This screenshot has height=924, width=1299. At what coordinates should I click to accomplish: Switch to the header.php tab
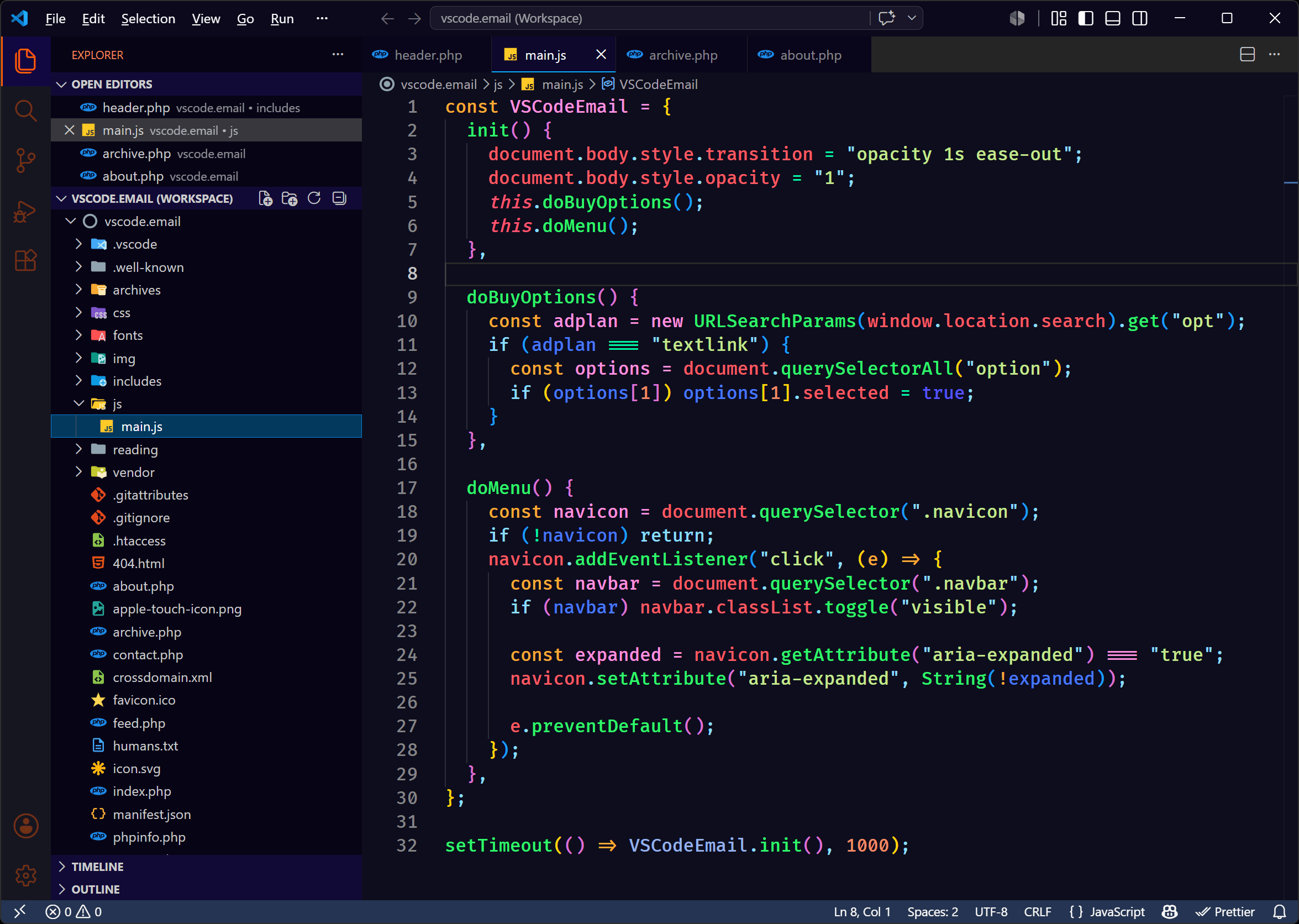click(x=427, y=55)
